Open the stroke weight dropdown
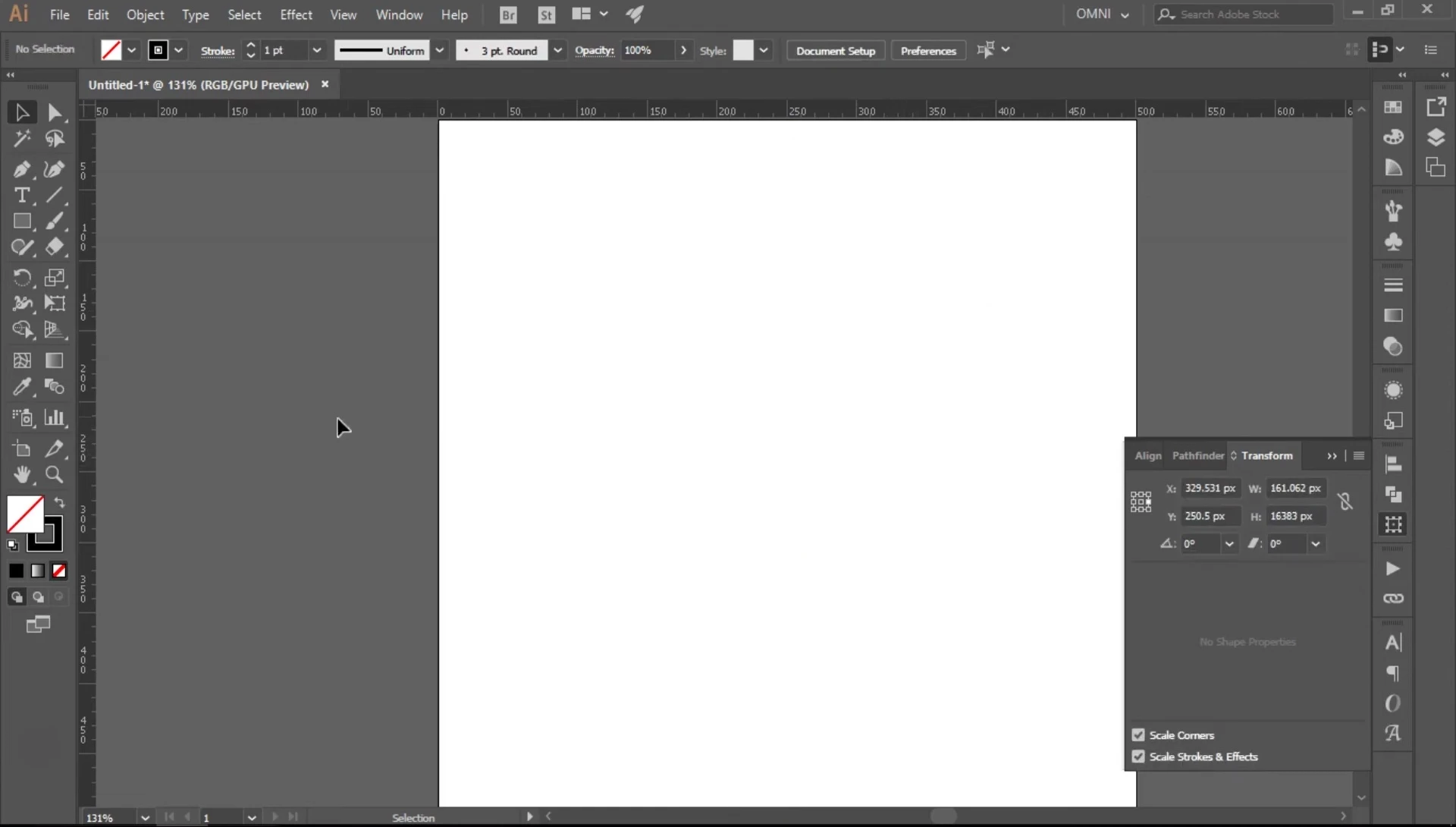Viewport: 1456px width, 827px height. [x=317, y=50]
